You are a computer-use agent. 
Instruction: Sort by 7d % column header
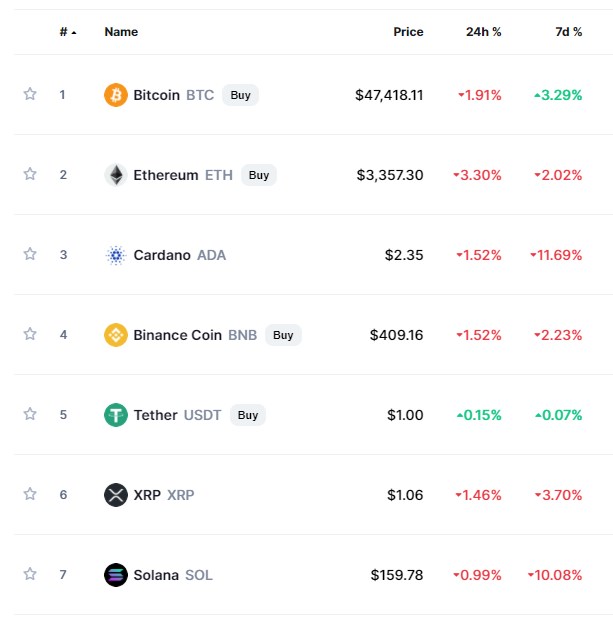[x=569, y=32]
